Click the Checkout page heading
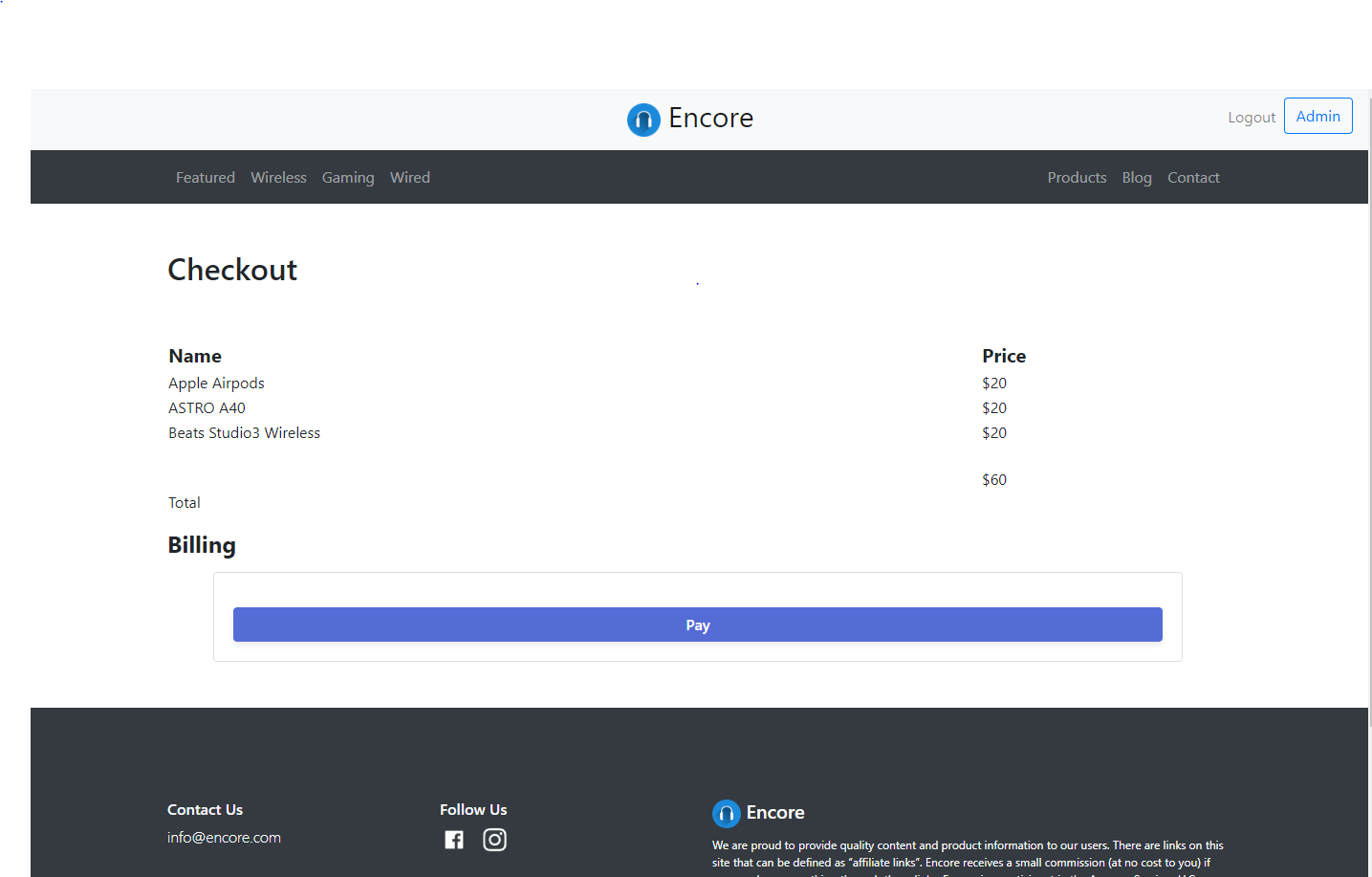The image size is (1372, 877). click(232, 270)
